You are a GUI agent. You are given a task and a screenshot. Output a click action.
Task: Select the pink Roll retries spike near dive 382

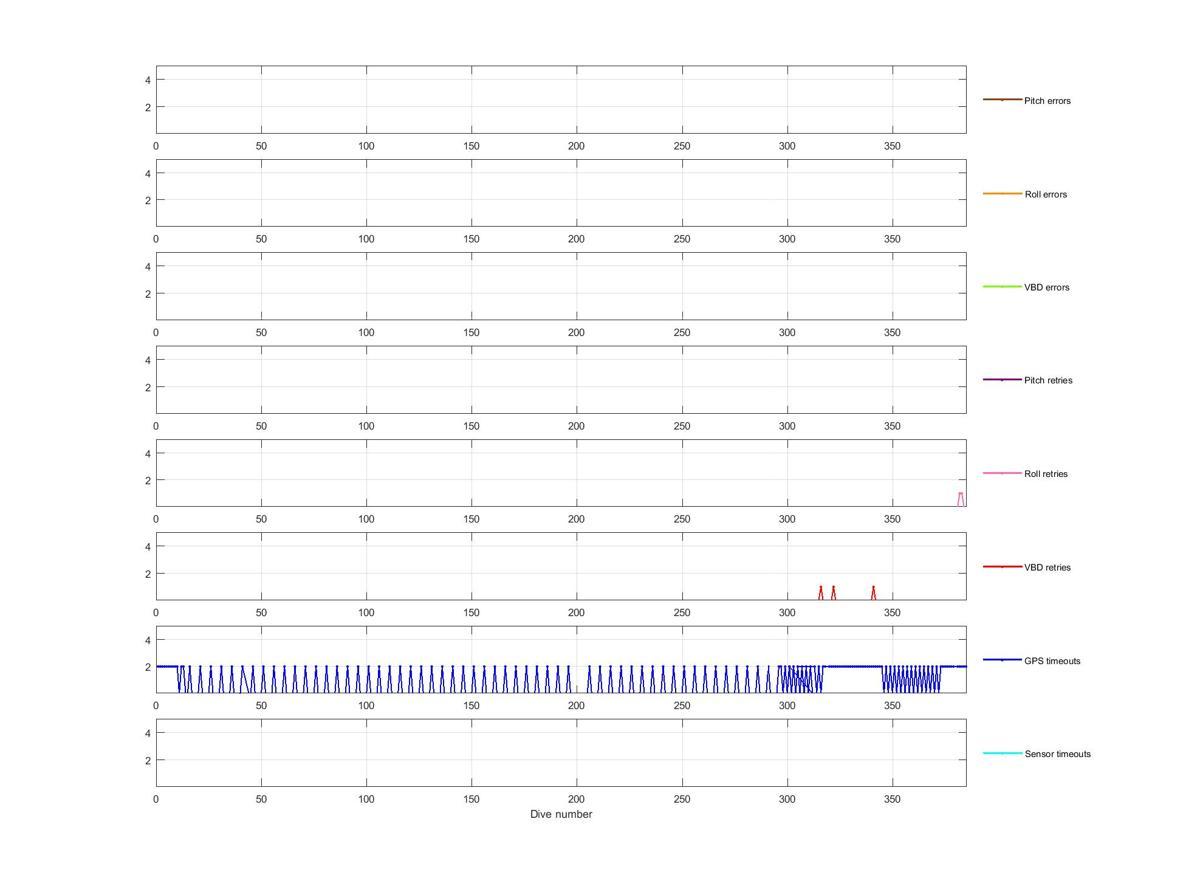(x=961, y=499)
